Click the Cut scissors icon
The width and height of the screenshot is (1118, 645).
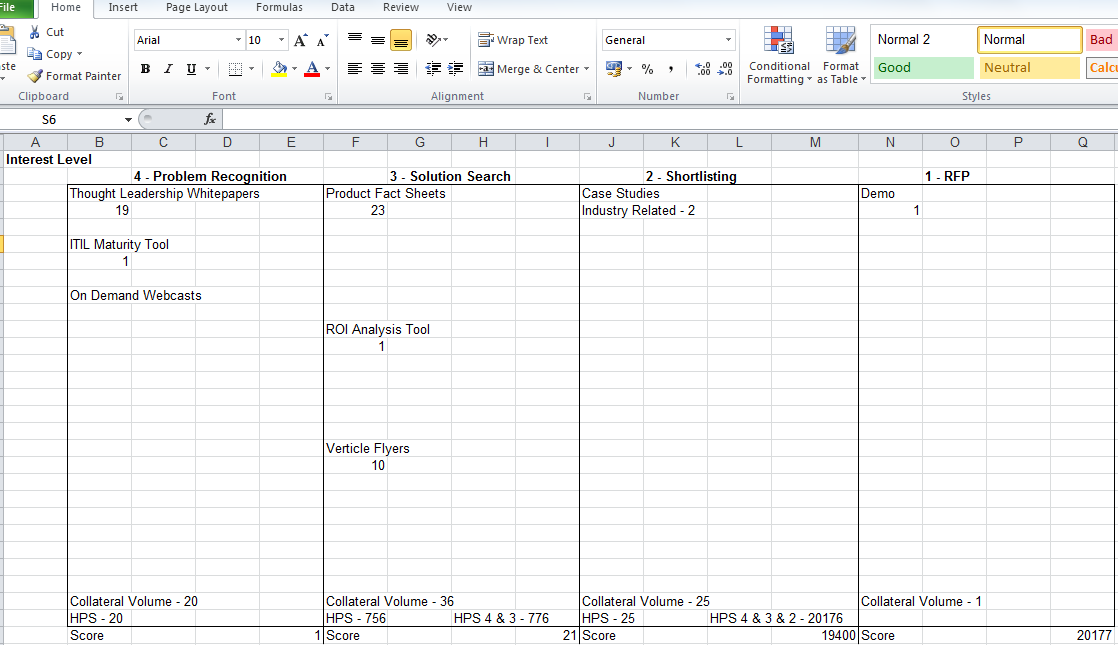(34, 32)
